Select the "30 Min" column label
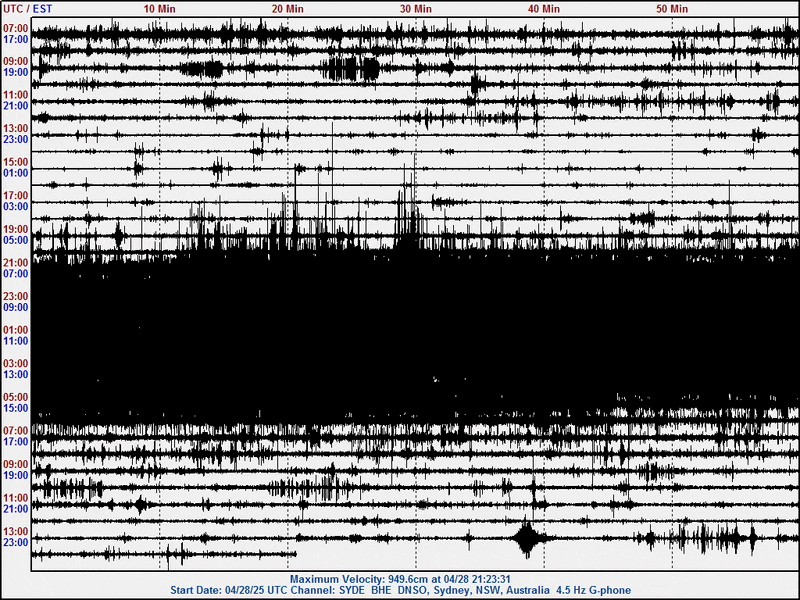Image resolution: width=800 pixels, height=600 pixels. (x=415, y=9)
